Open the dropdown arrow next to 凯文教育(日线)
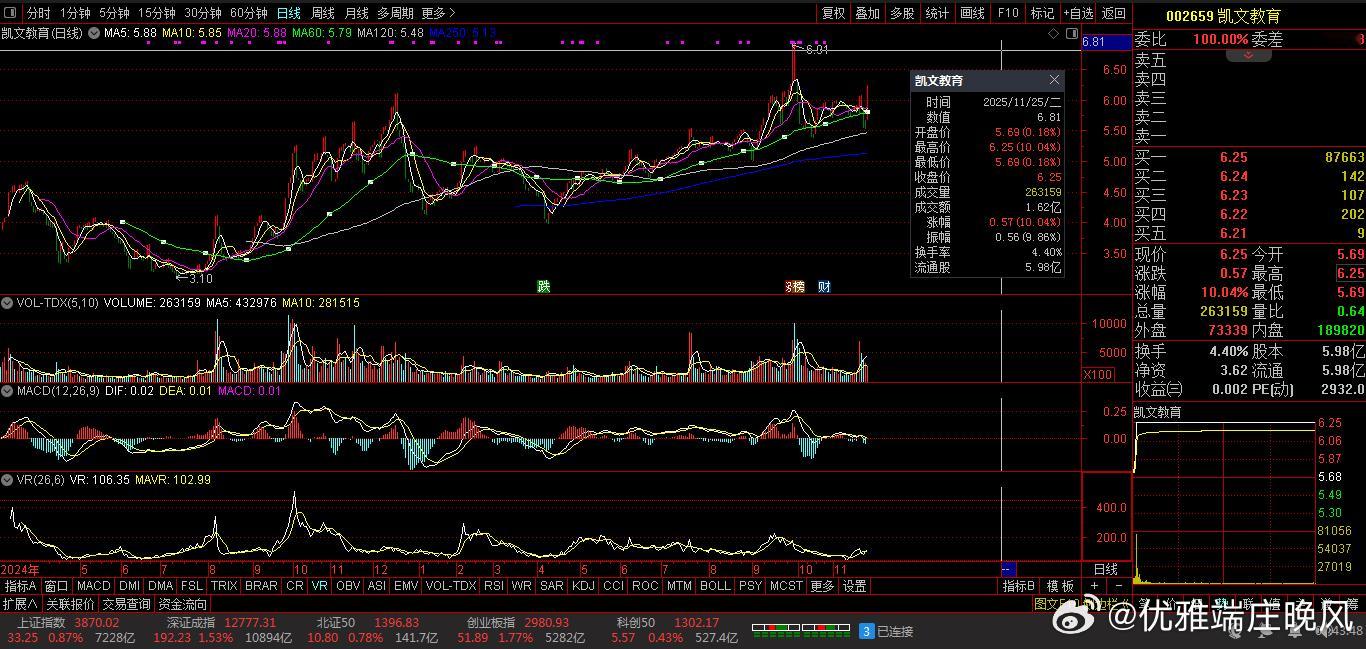 point(94,33)
